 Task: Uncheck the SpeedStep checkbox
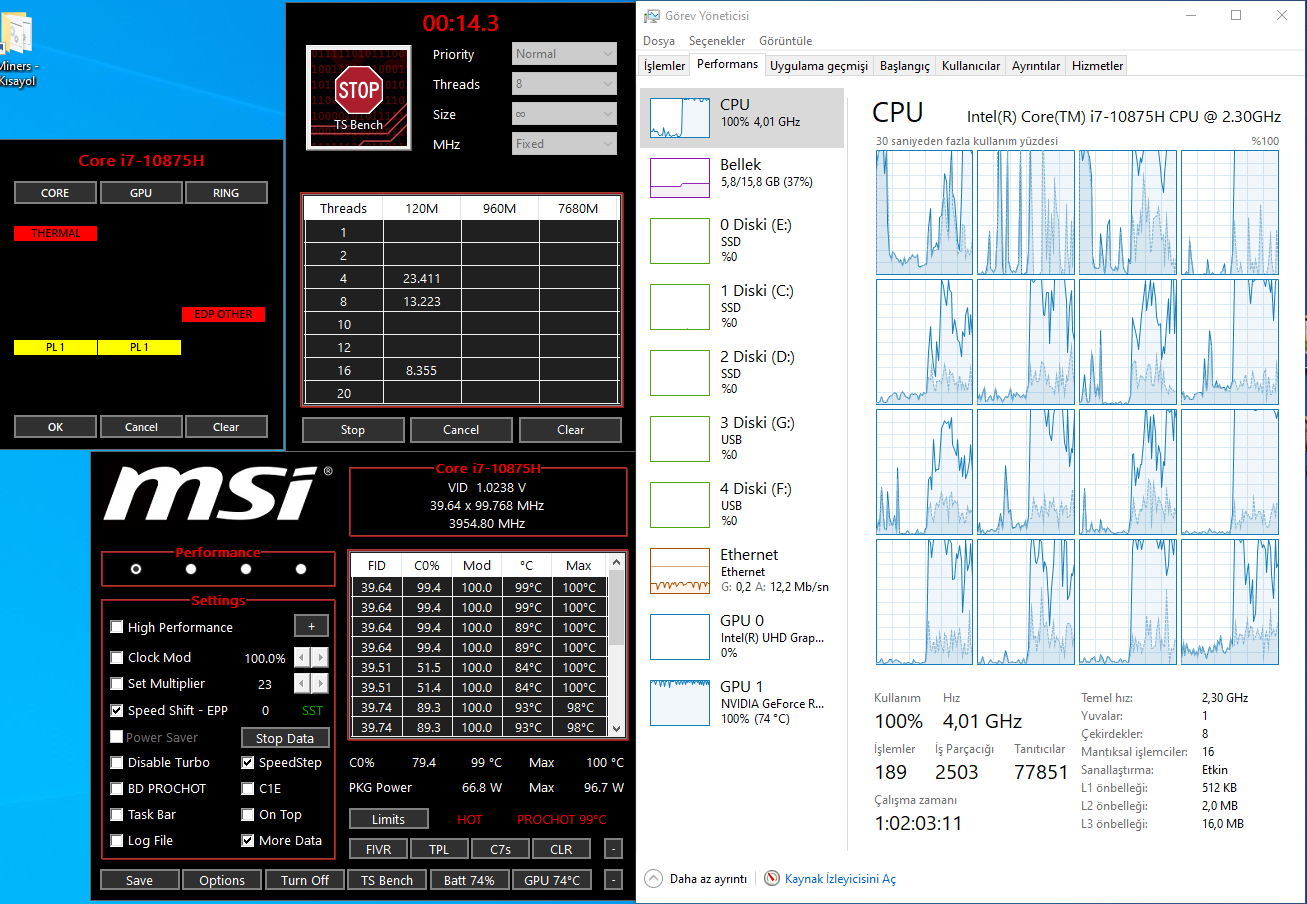tap(248, 762)
